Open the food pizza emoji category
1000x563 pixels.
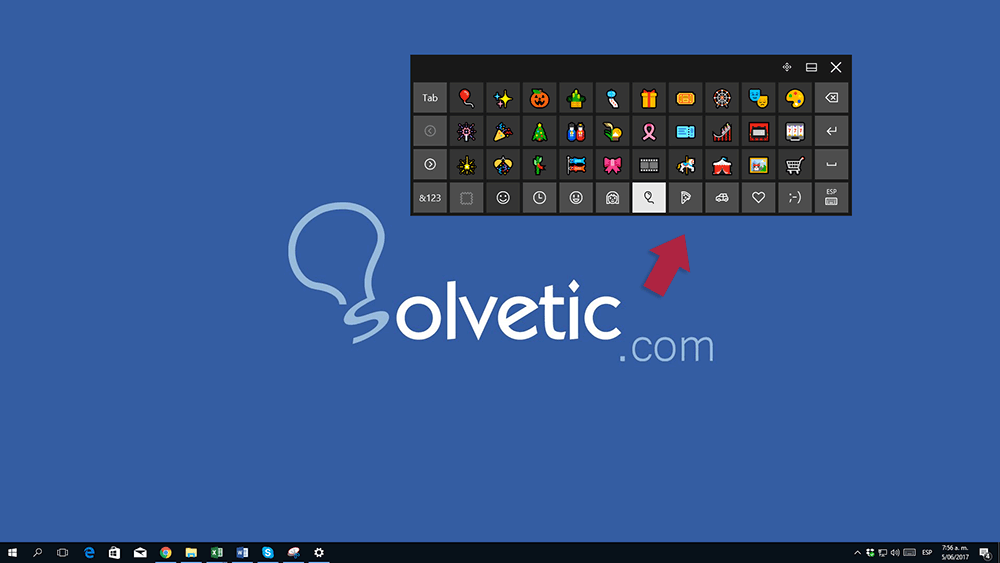(686, 198)
